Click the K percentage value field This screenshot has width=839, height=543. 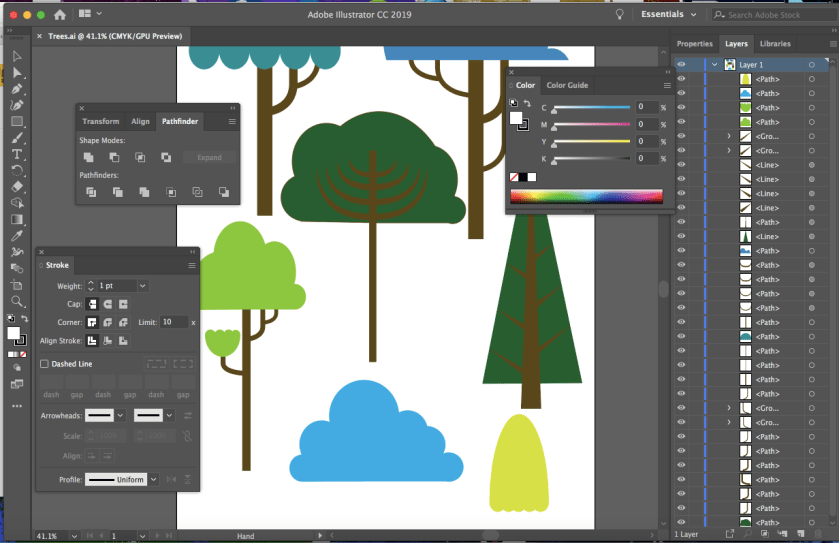[x=646, y=158]
